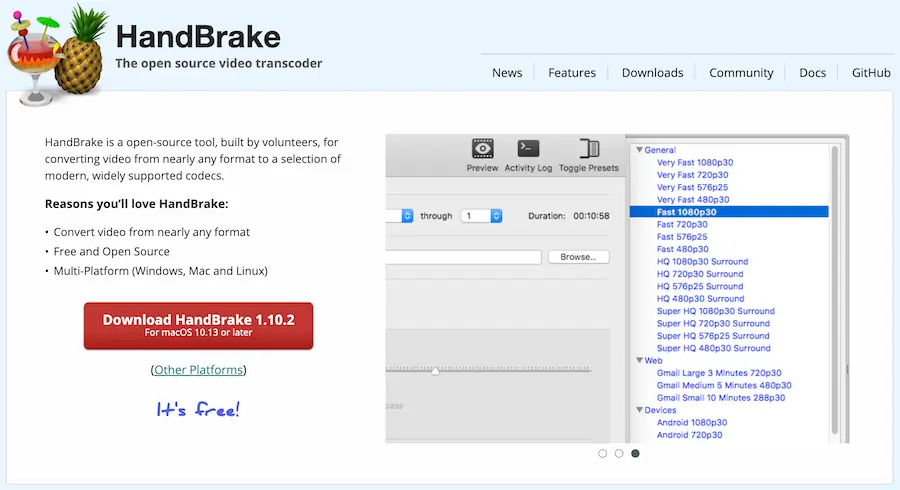Screen dimensions: 900x490
Task: Open the Preview eye icon
Action: [482, 149]
